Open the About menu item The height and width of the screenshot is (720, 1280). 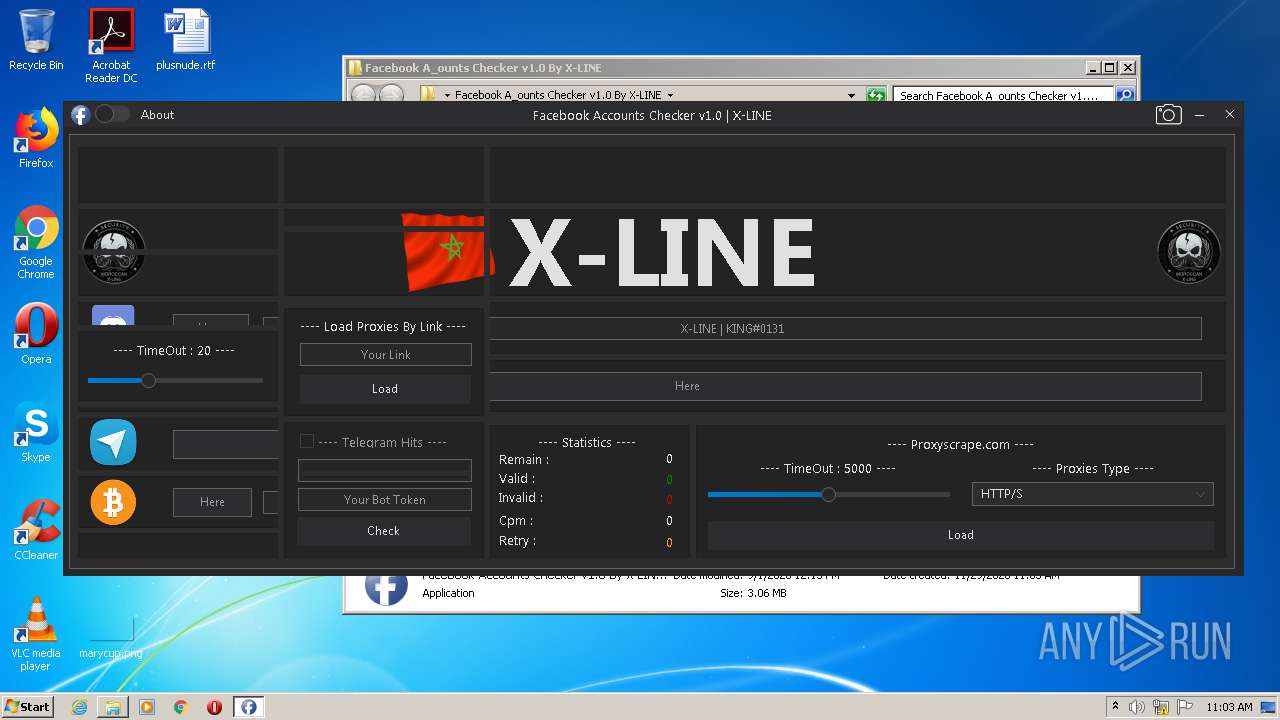click(157, 115)
